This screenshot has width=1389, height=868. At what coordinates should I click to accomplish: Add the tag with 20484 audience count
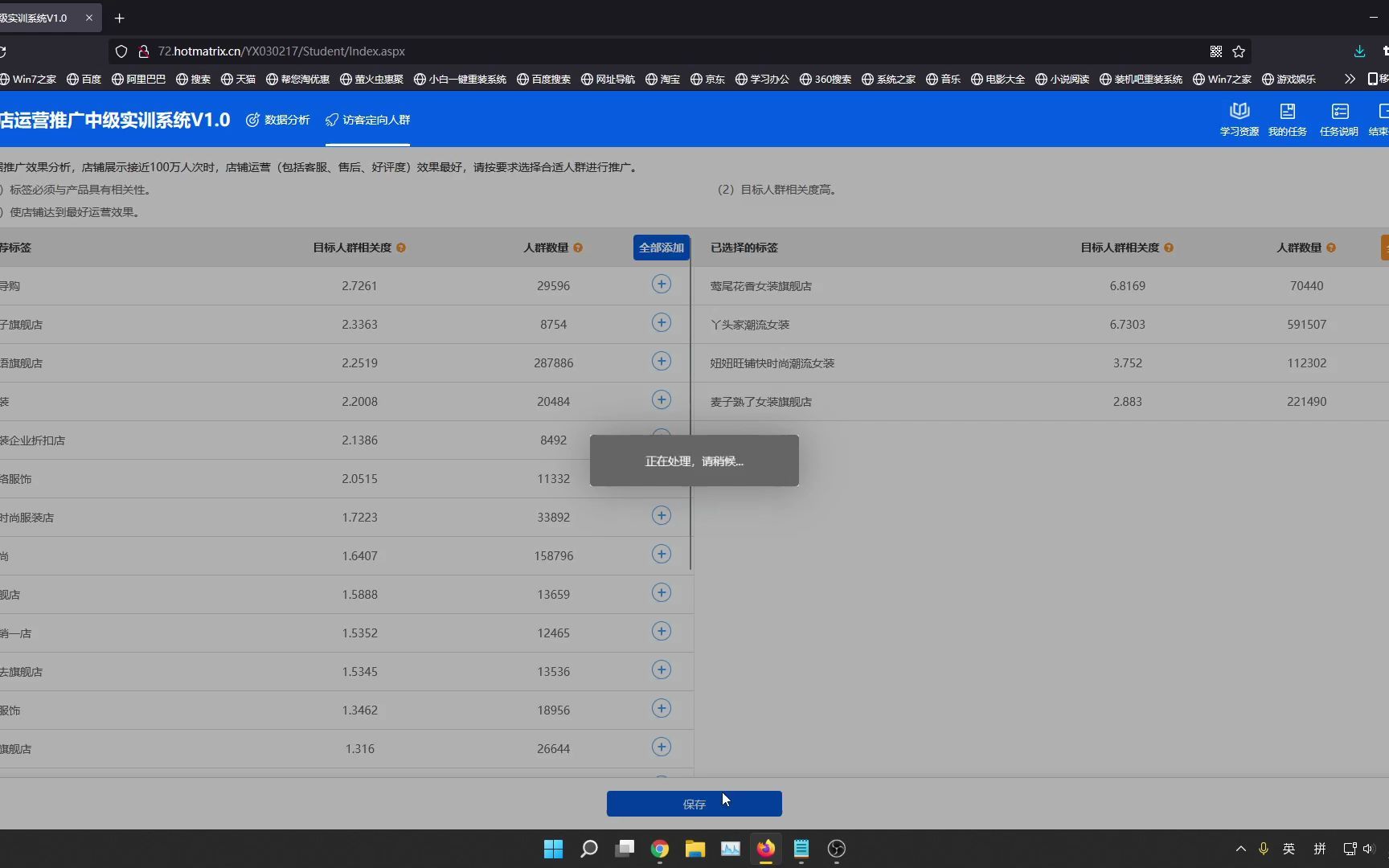coord(661,400)
